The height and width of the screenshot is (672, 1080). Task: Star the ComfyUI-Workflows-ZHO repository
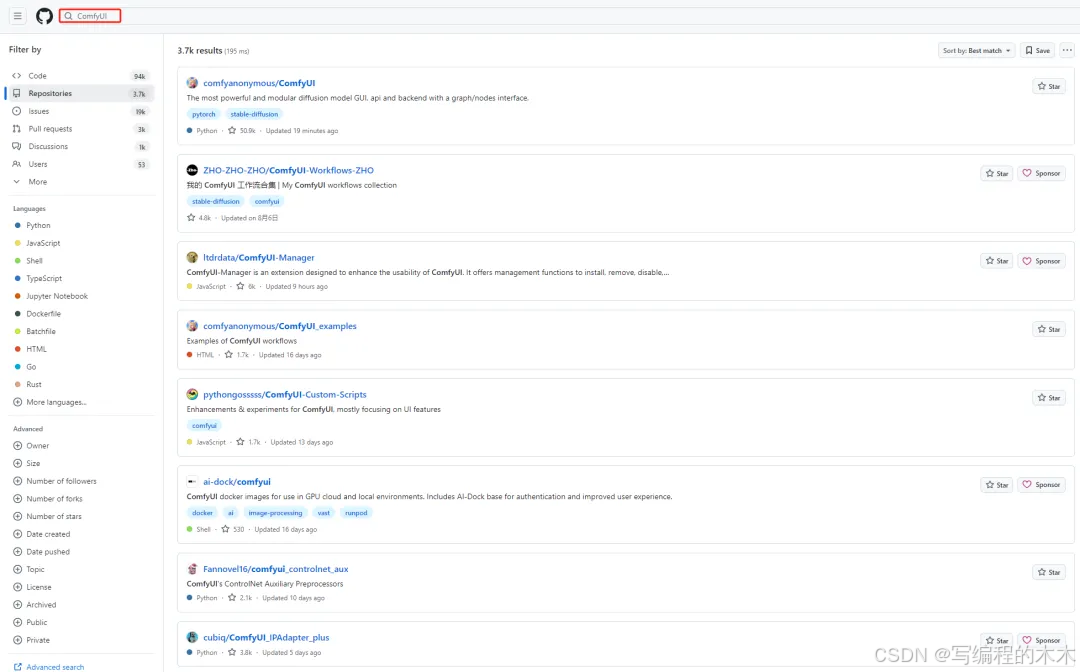tap(997, 174)
